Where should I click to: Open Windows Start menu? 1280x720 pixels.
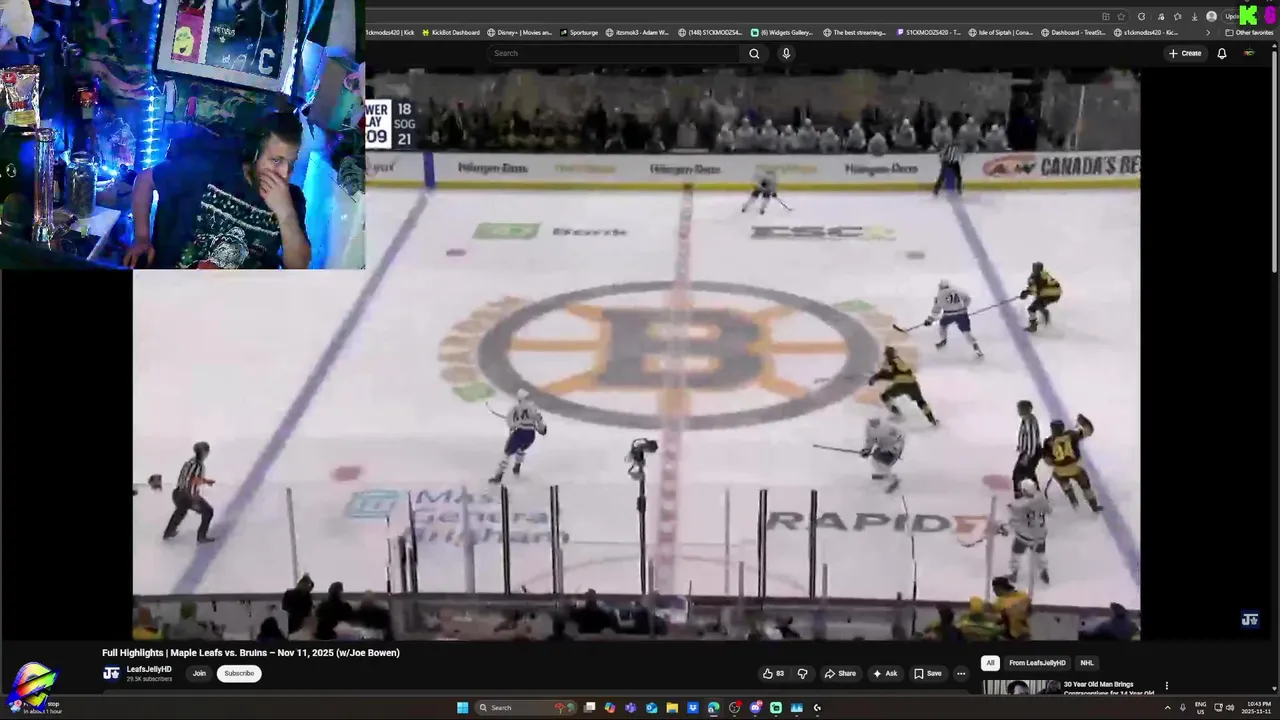462,708
